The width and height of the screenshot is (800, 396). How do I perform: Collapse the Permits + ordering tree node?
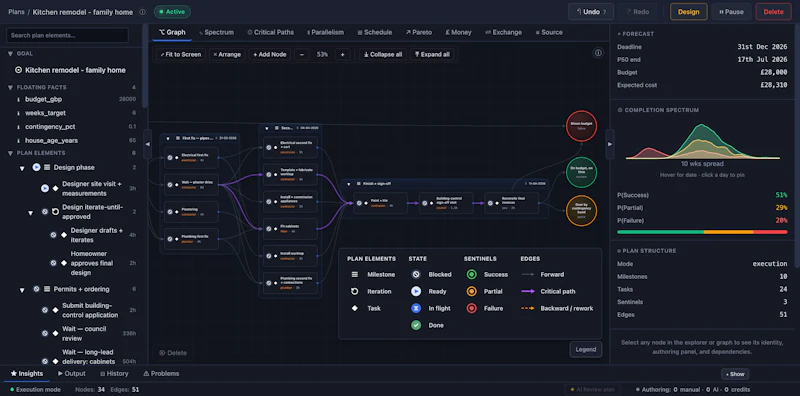pyautogui.click(x=22, y=290)
